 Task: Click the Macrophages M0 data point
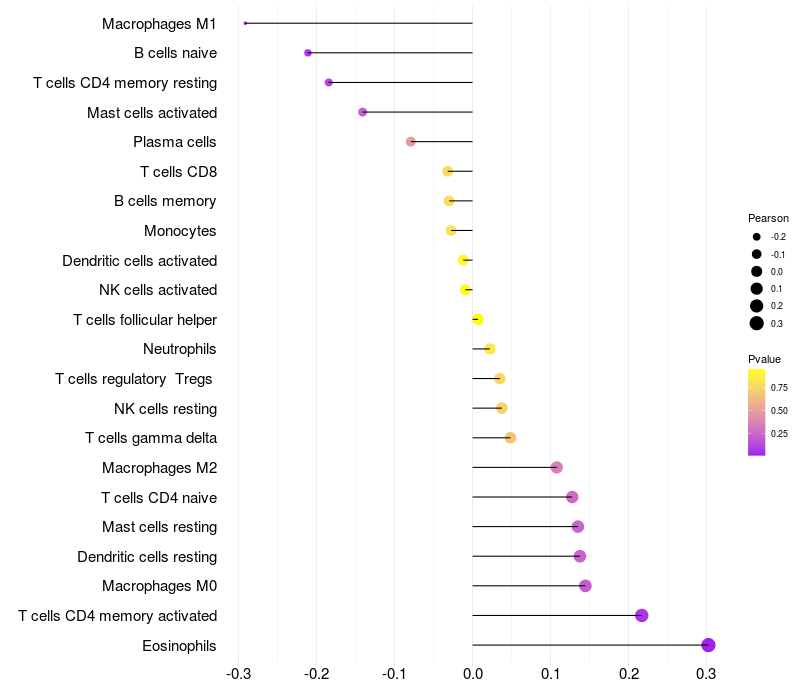(x=585, y=586)
